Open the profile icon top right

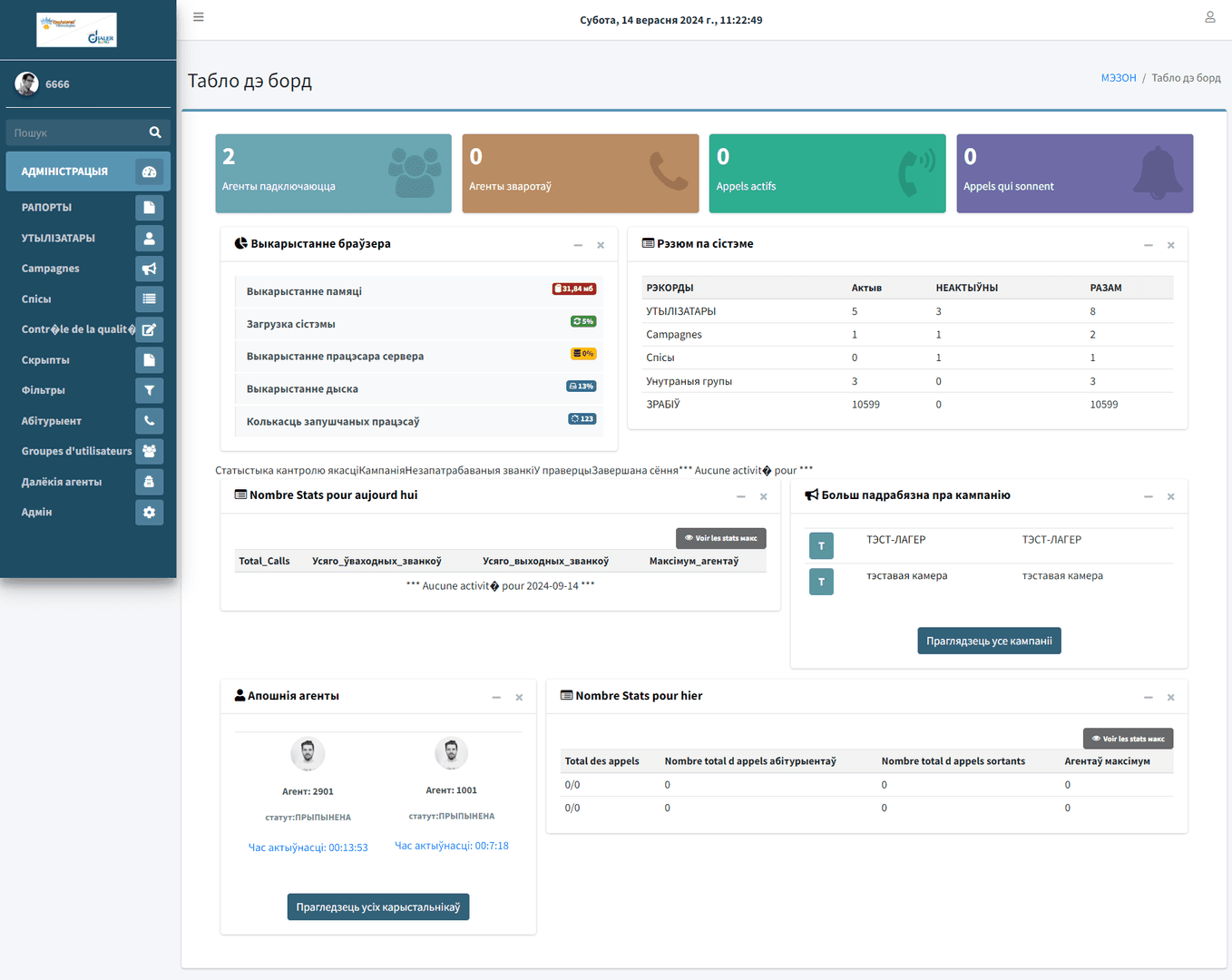pos(1210,16)
